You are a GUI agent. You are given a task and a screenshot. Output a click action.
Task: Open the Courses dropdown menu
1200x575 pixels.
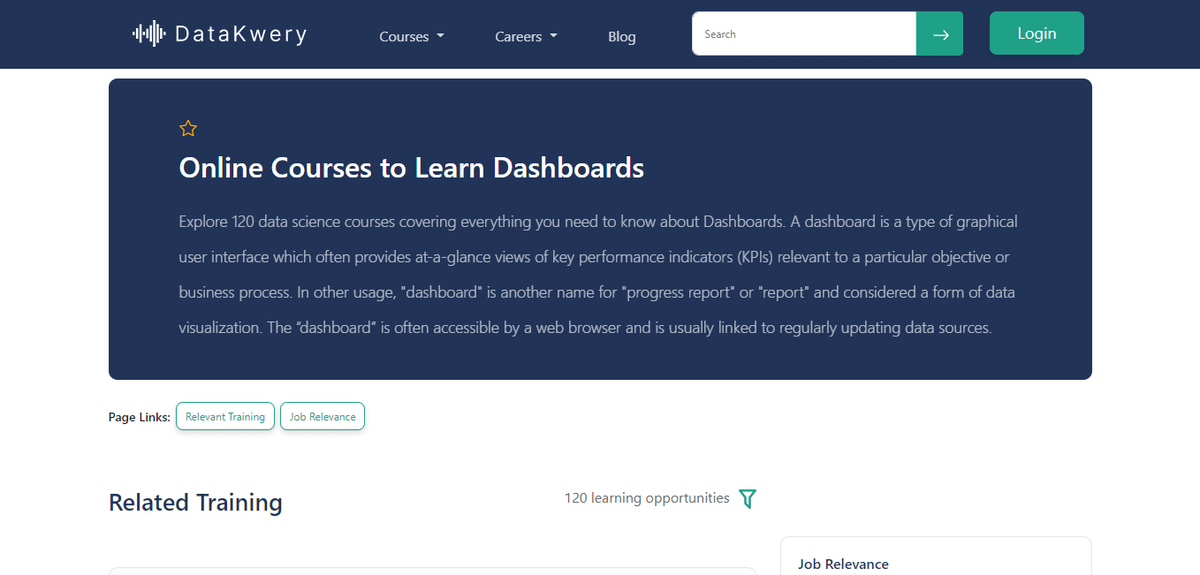pos(411,37)
